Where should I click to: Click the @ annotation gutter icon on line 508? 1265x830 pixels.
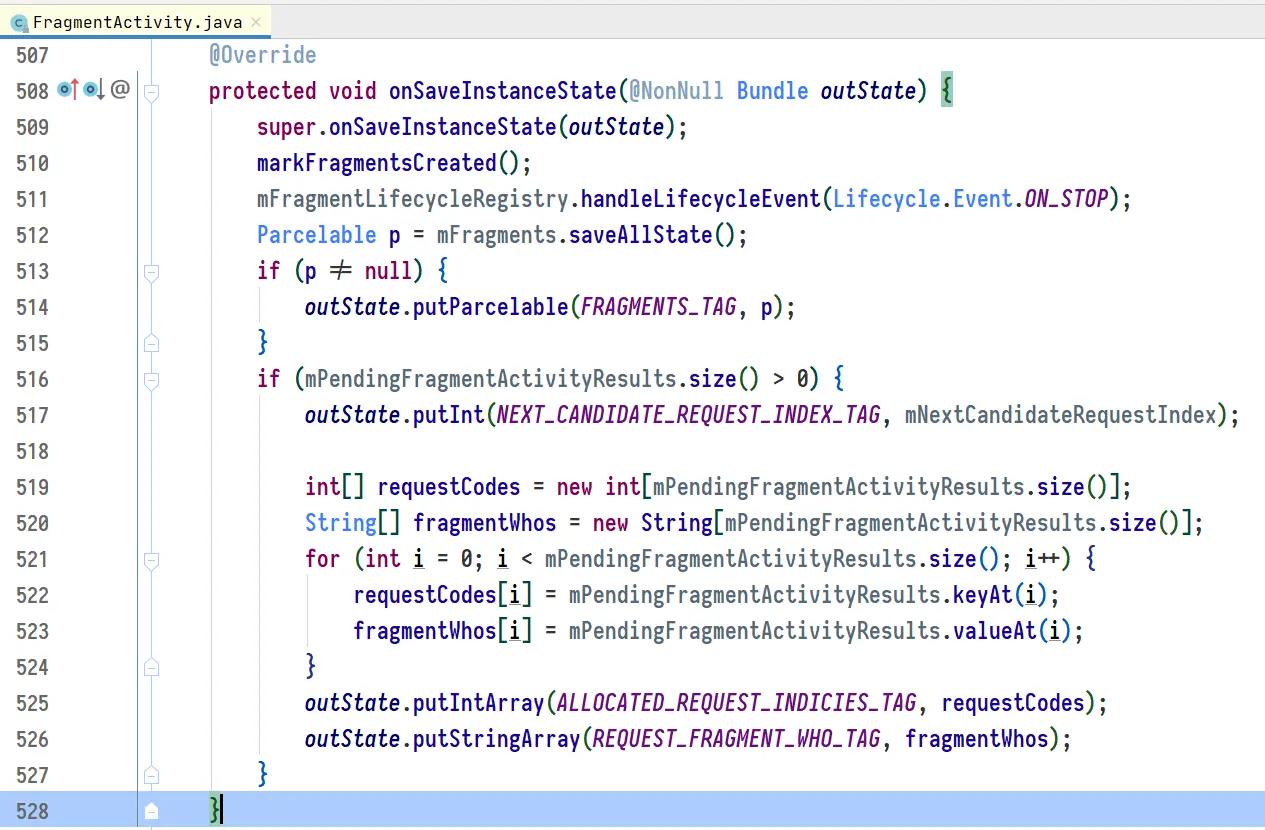click(x=120, y=90)
